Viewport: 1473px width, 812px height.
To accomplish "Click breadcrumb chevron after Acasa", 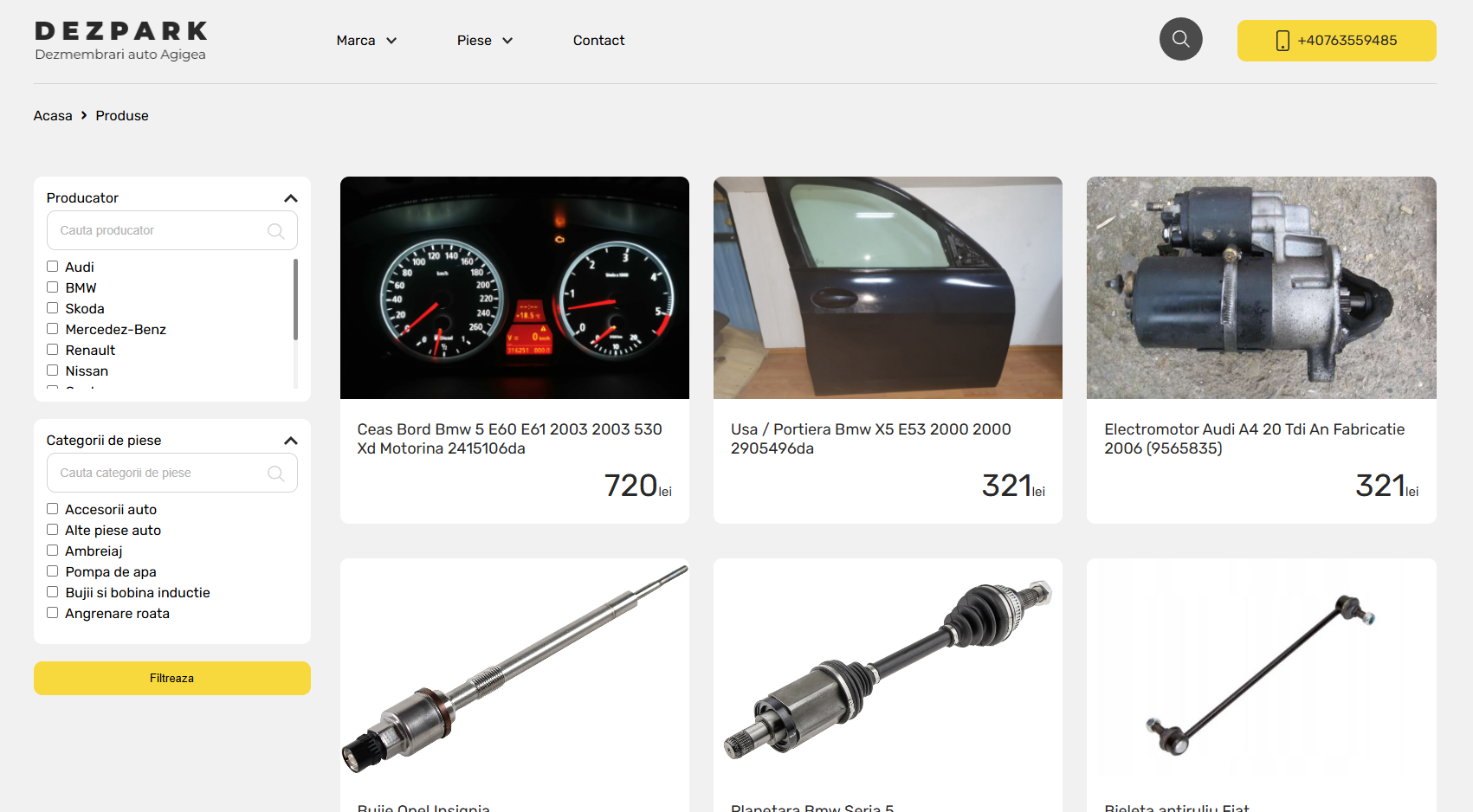I will coord(84,115).
